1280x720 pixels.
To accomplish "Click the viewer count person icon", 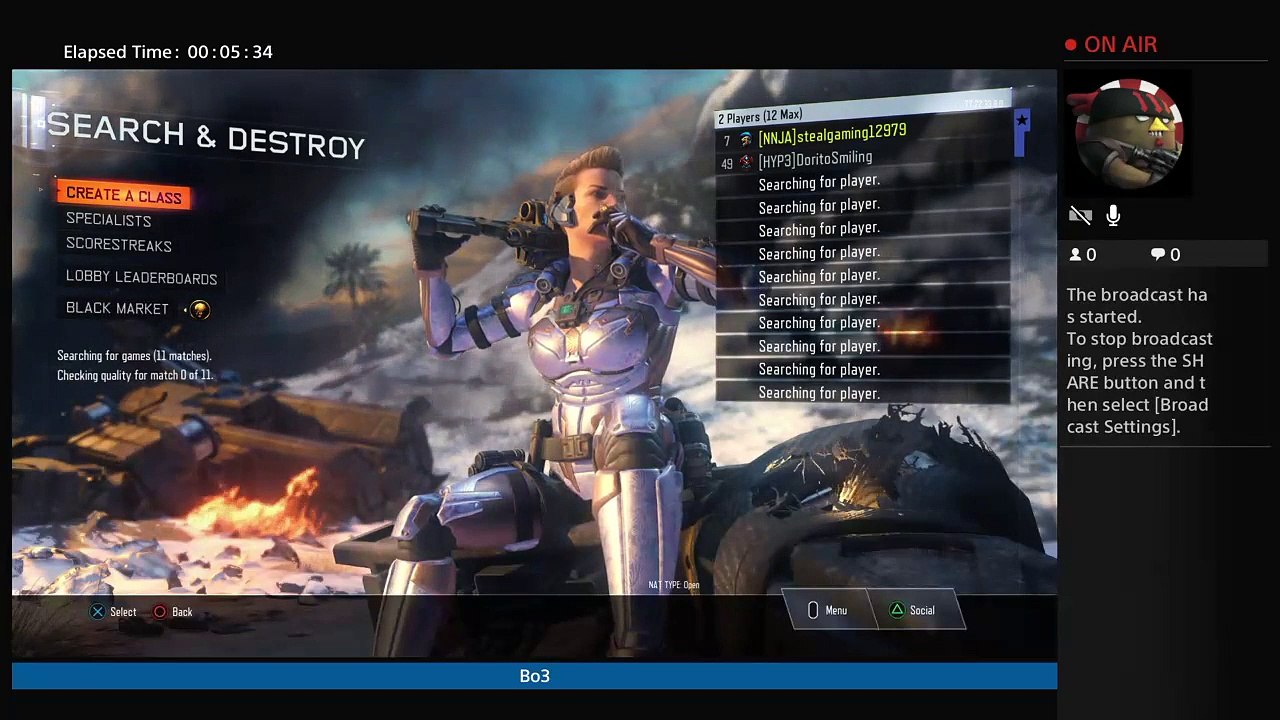I will [x=1076, y=255].
